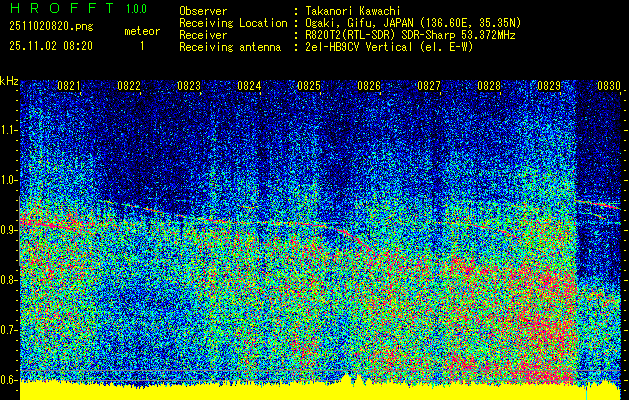The width and height of the screenshot is (629, 400).
Task: Click the 0823 time marker
Action: coord(189,86)
